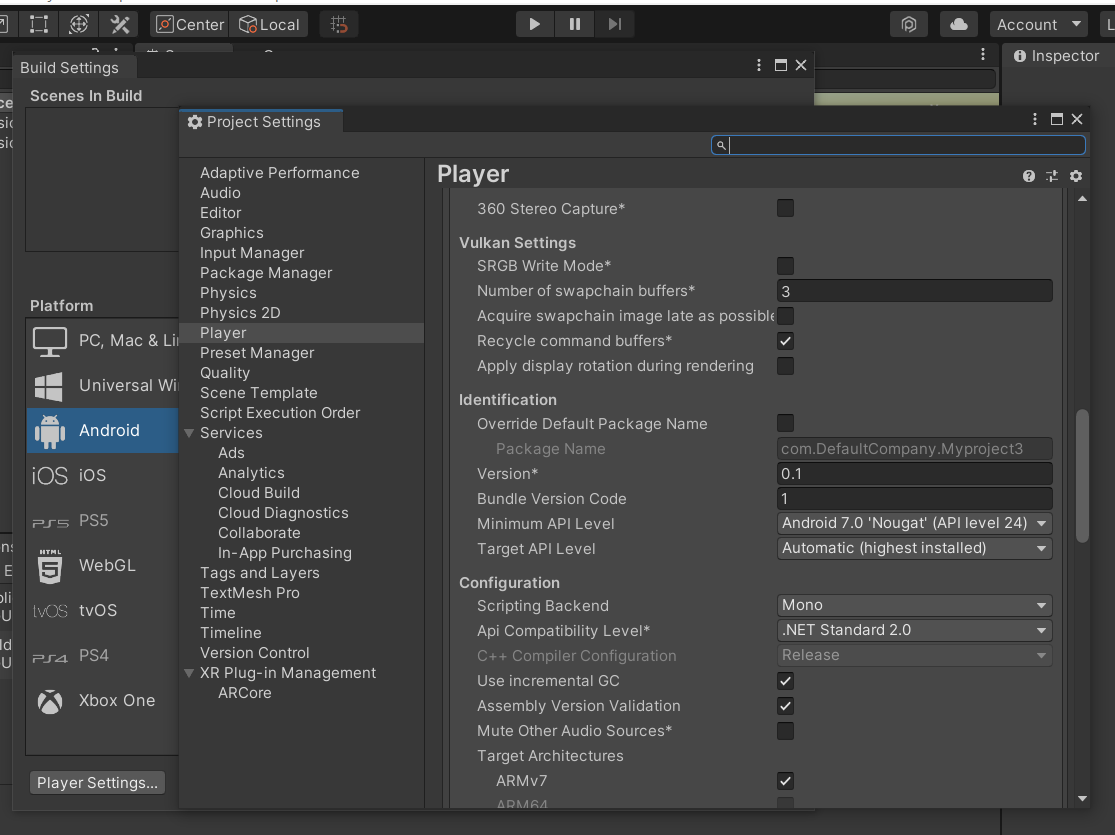The height and width of the screenshot is (835, 1115).
Task: Enable Mute Other Audio Sources
Action: point(785,730)
